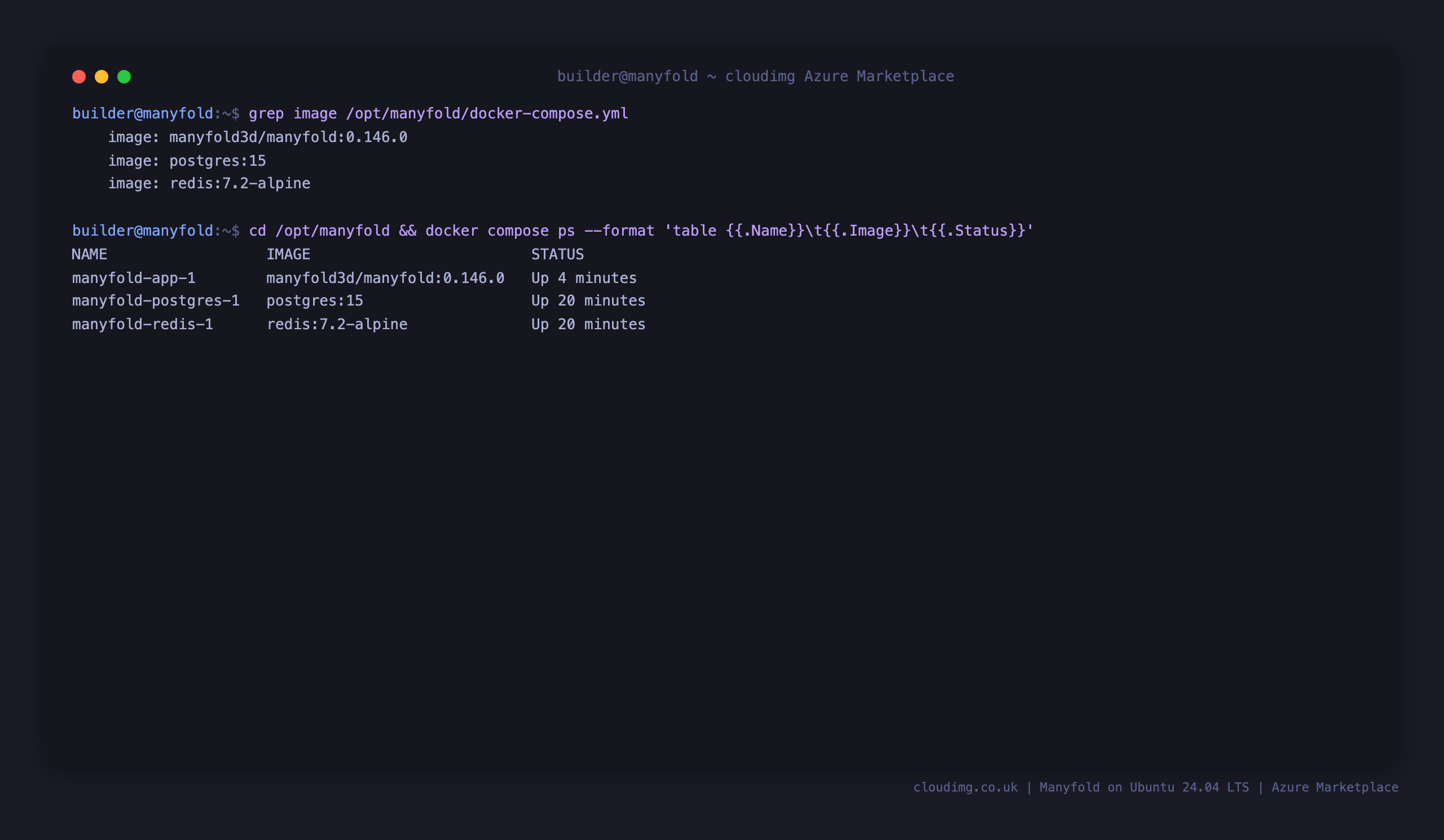
Task: Click the terminal title 'builder@manyfold ~ cloudimg Azure Marketplace'
Action: point(755,76)
